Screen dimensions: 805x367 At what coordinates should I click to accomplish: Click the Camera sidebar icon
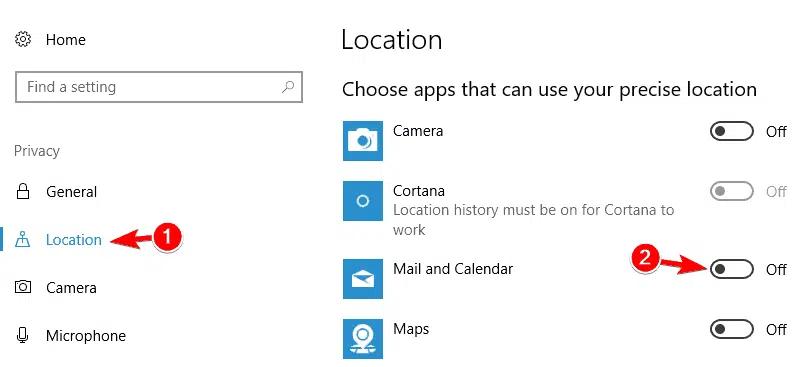tap(23, 287)
